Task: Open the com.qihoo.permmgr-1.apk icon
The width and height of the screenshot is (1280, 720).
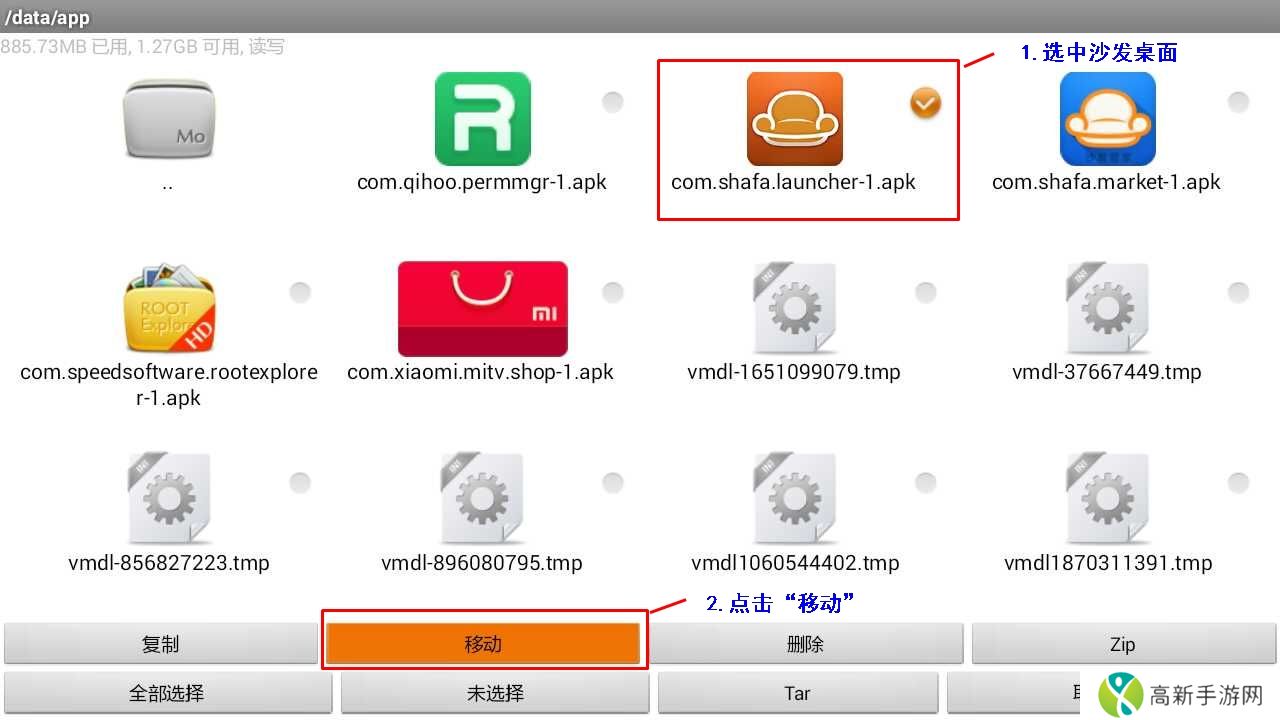Action: (x=482, y=119)
